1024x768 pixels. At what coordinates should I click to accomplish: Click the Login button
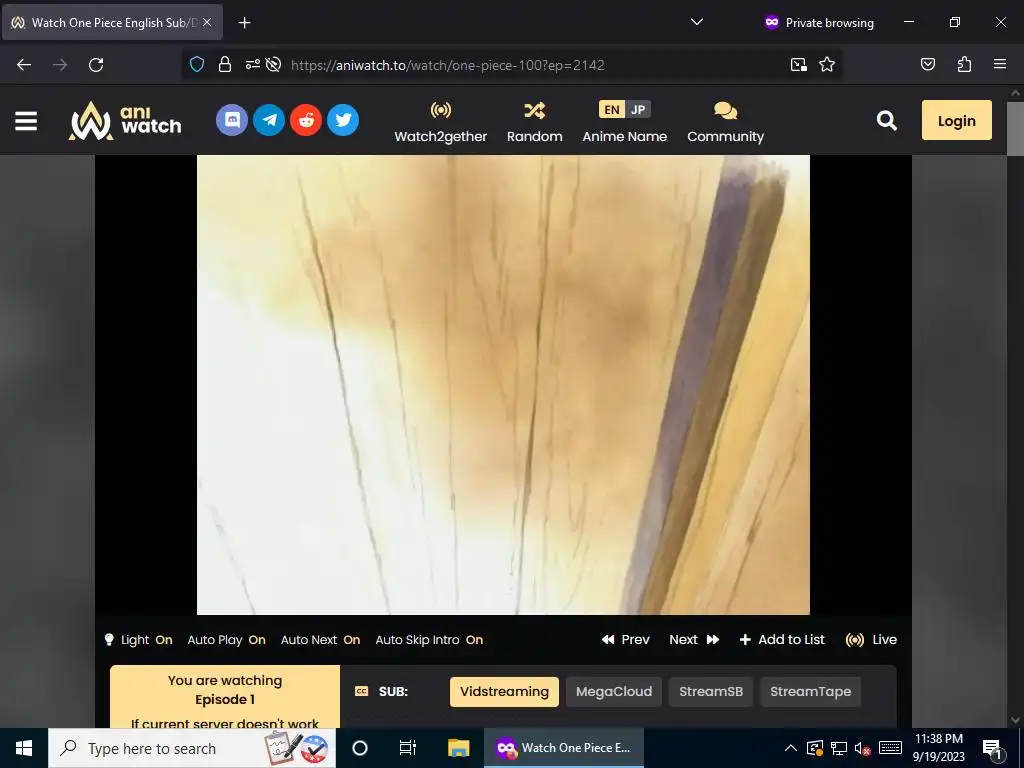click(x=956, y=121)
